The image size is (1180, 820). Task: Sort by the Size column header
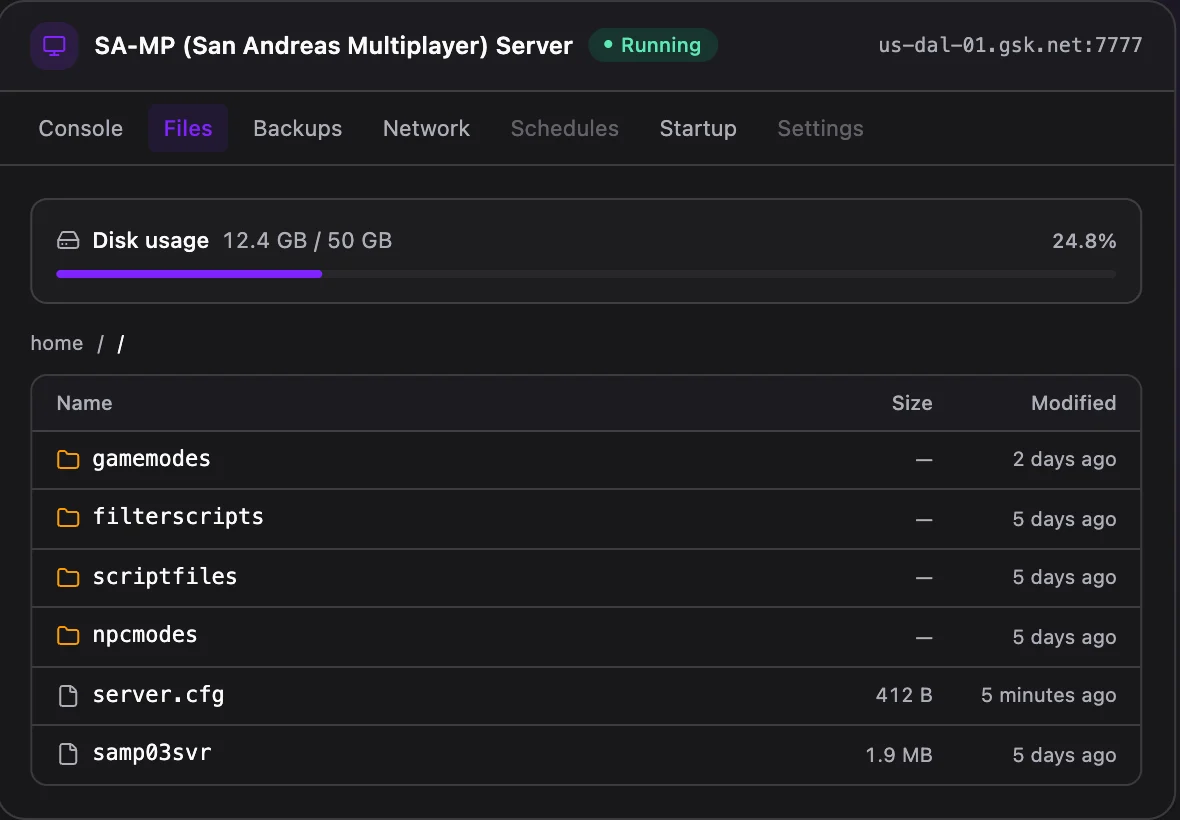(912, 403)
